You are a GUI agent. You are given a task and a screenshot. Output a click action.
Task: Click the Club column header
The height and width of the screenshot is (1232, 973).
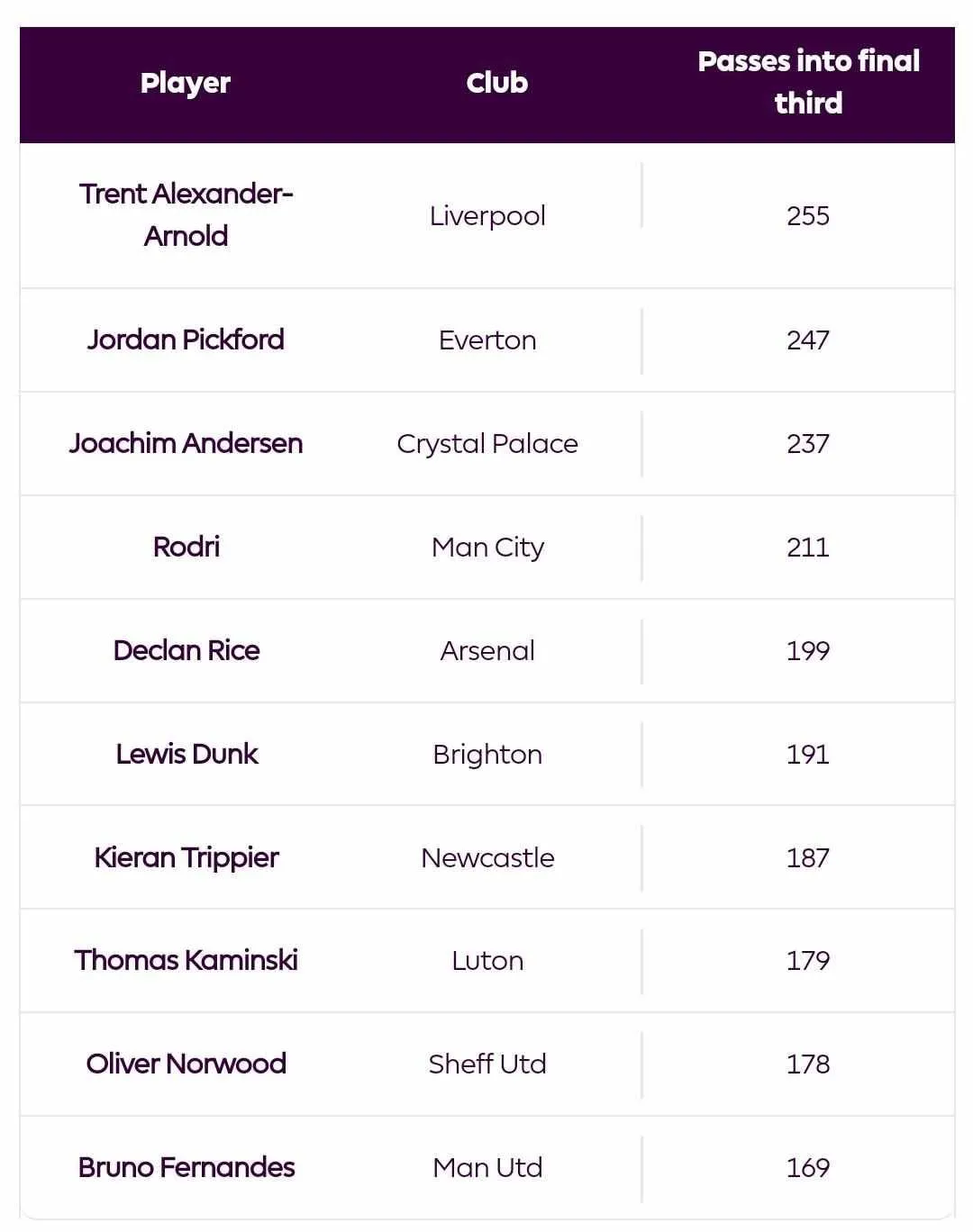click(496, 84)
